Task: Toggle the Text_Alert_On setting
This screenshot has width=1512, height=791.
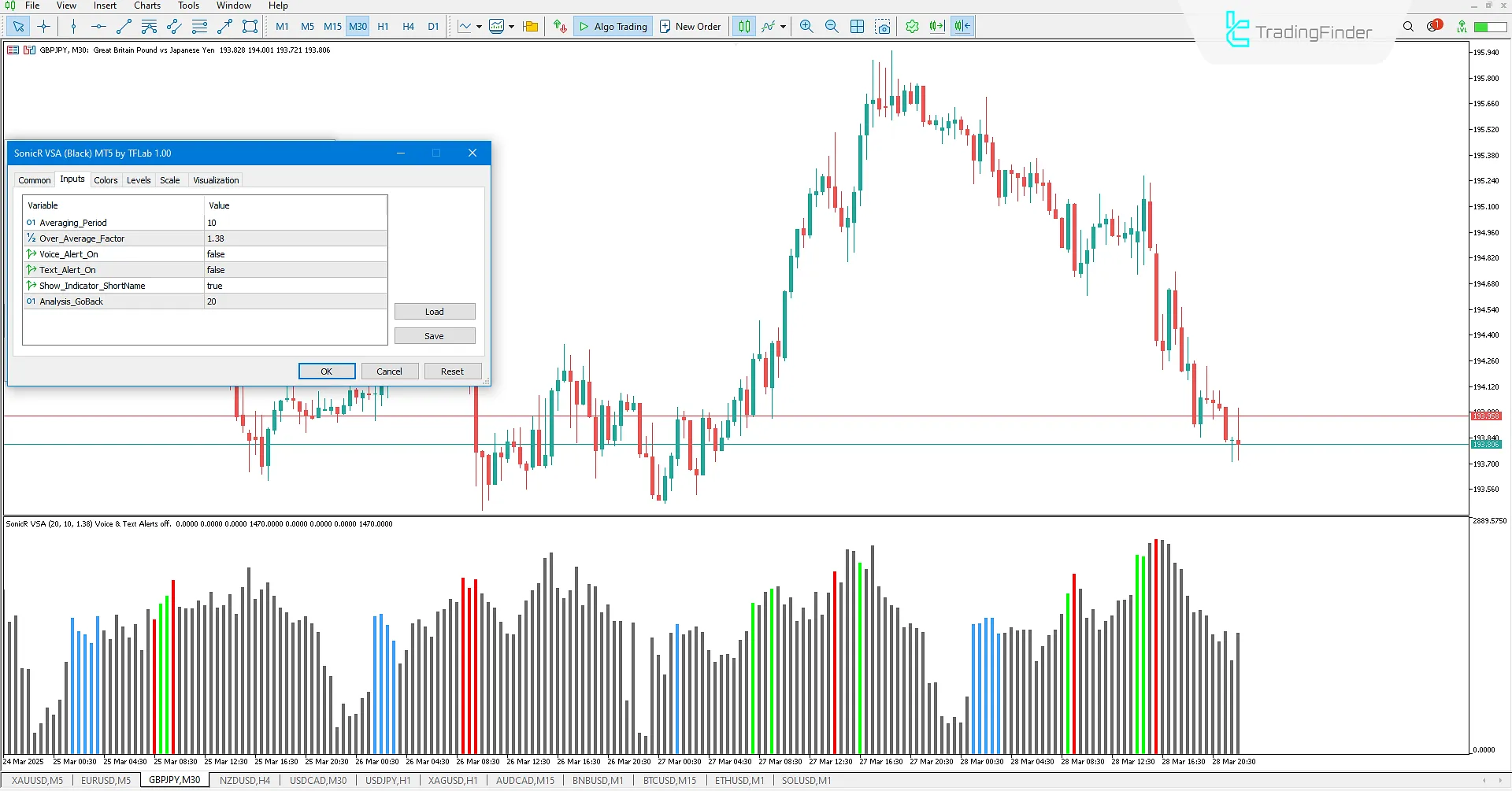Action: [x=295, y=269]
